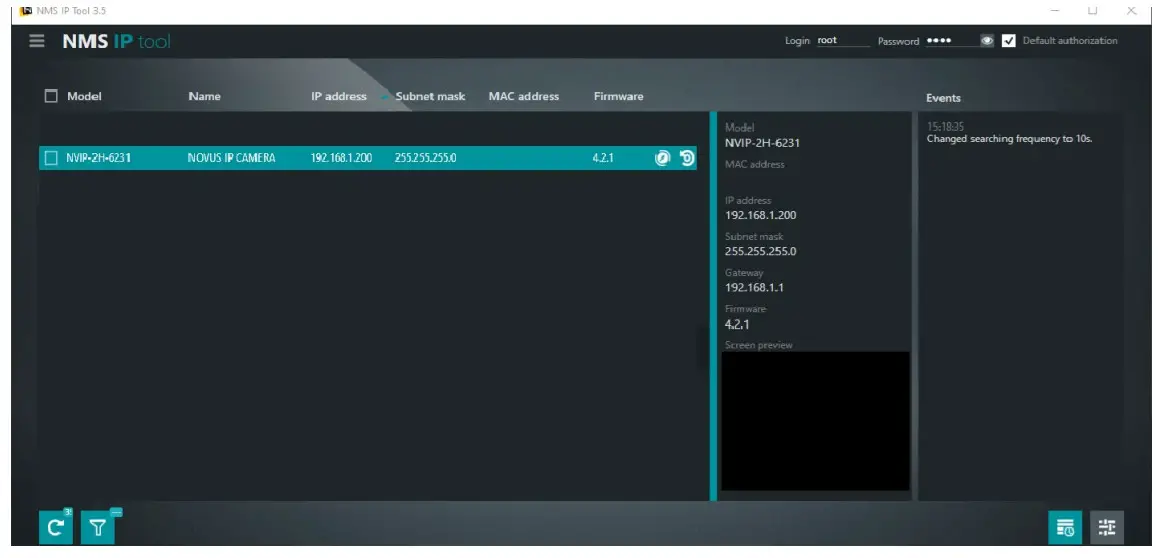
Task: Click the 255.255.255.0 cell in device row
Action: point(426,158)
